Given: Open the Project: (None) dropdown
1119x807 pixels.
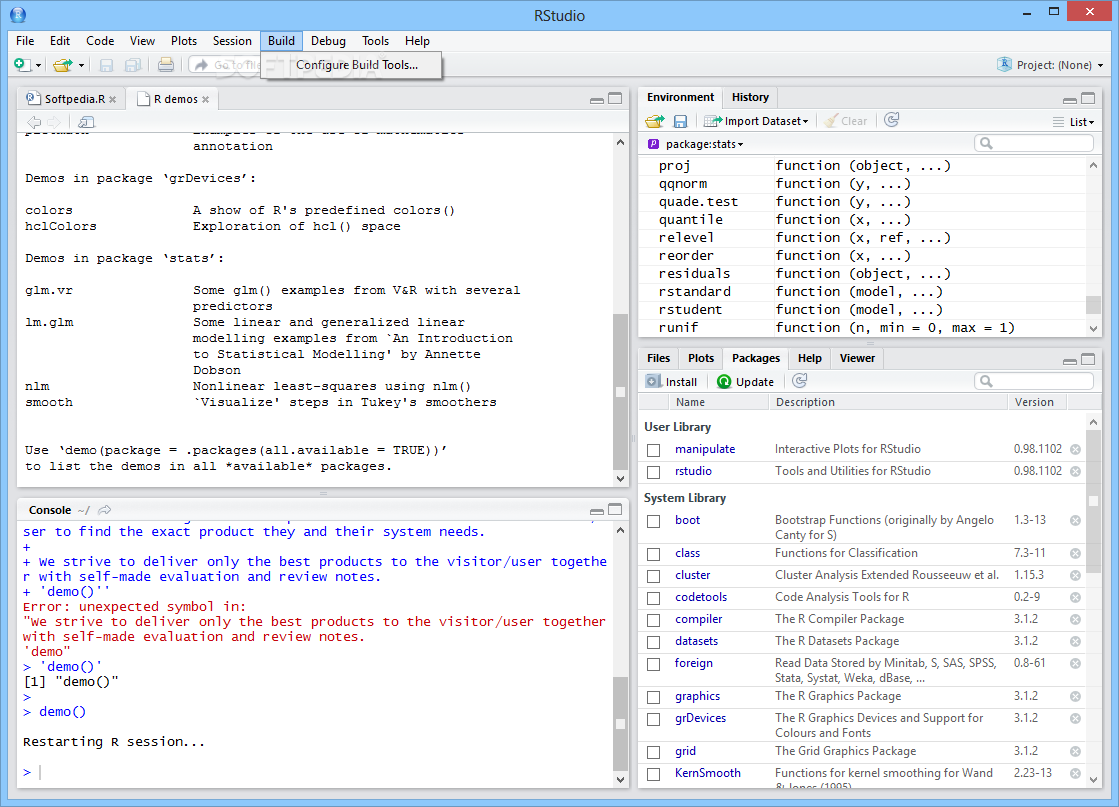Looking at the screenshot, I should click(x=1050, y=65).
